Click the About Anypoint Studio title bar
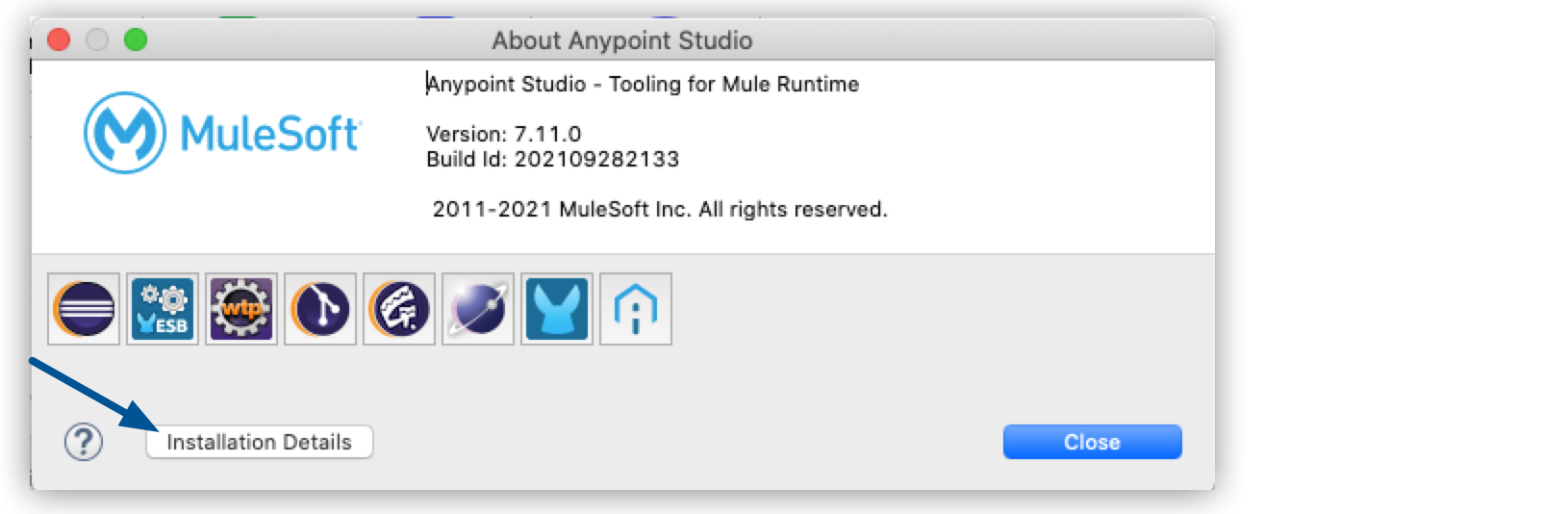This screenshot has width=1568, height=514. pos(621,40)
